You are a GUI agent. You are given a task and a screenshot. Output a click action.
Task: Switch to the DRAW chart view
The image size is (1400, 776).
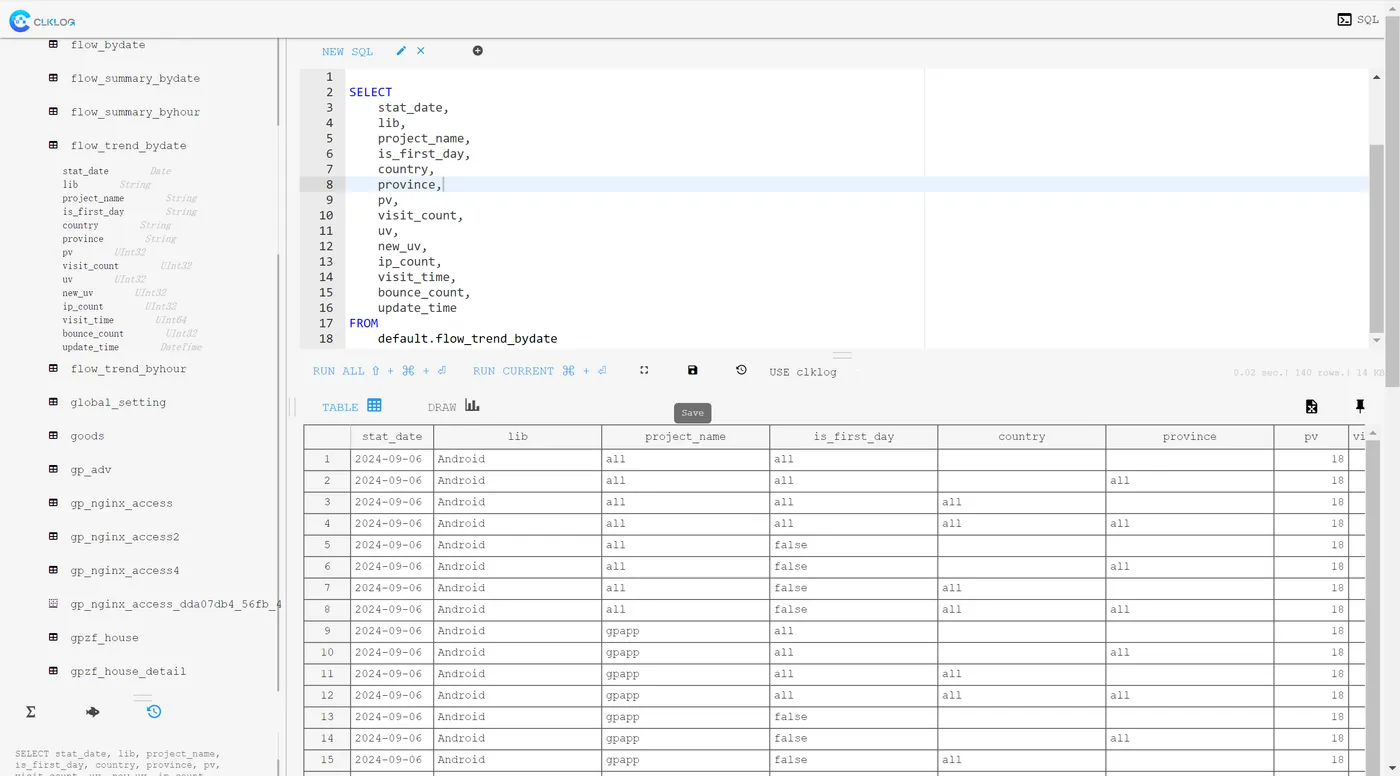(442, 408)
